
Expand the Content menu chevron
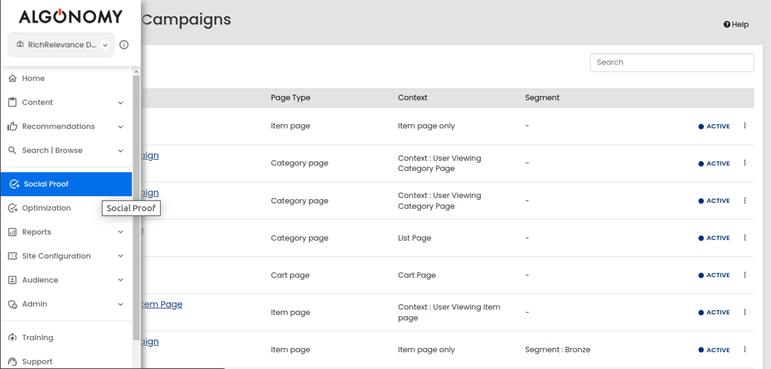pyautogui.click(x=120, y=102)
